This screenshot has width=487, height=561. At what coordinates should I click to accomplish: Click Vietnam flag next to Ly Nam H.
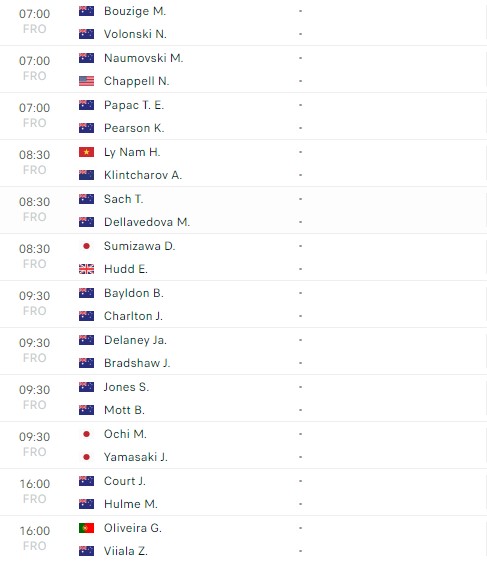tap(86, 152)
